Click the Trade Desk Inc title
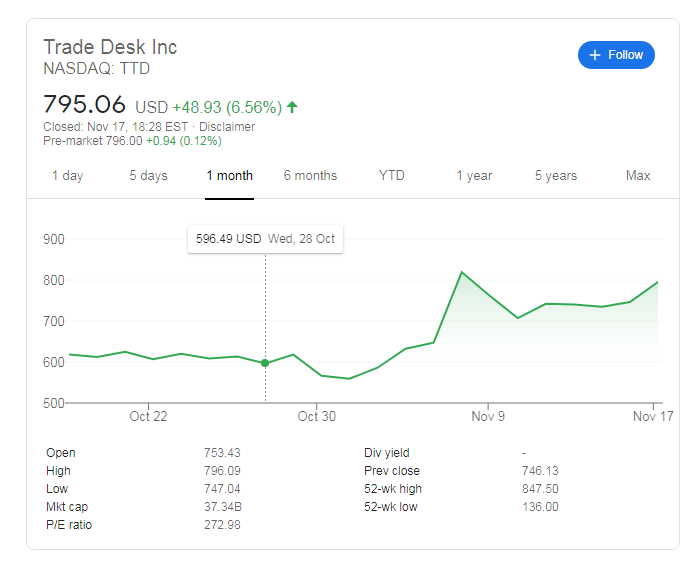Image resolution: width=697 pixels, height=565 pixels. pos(110,47)
